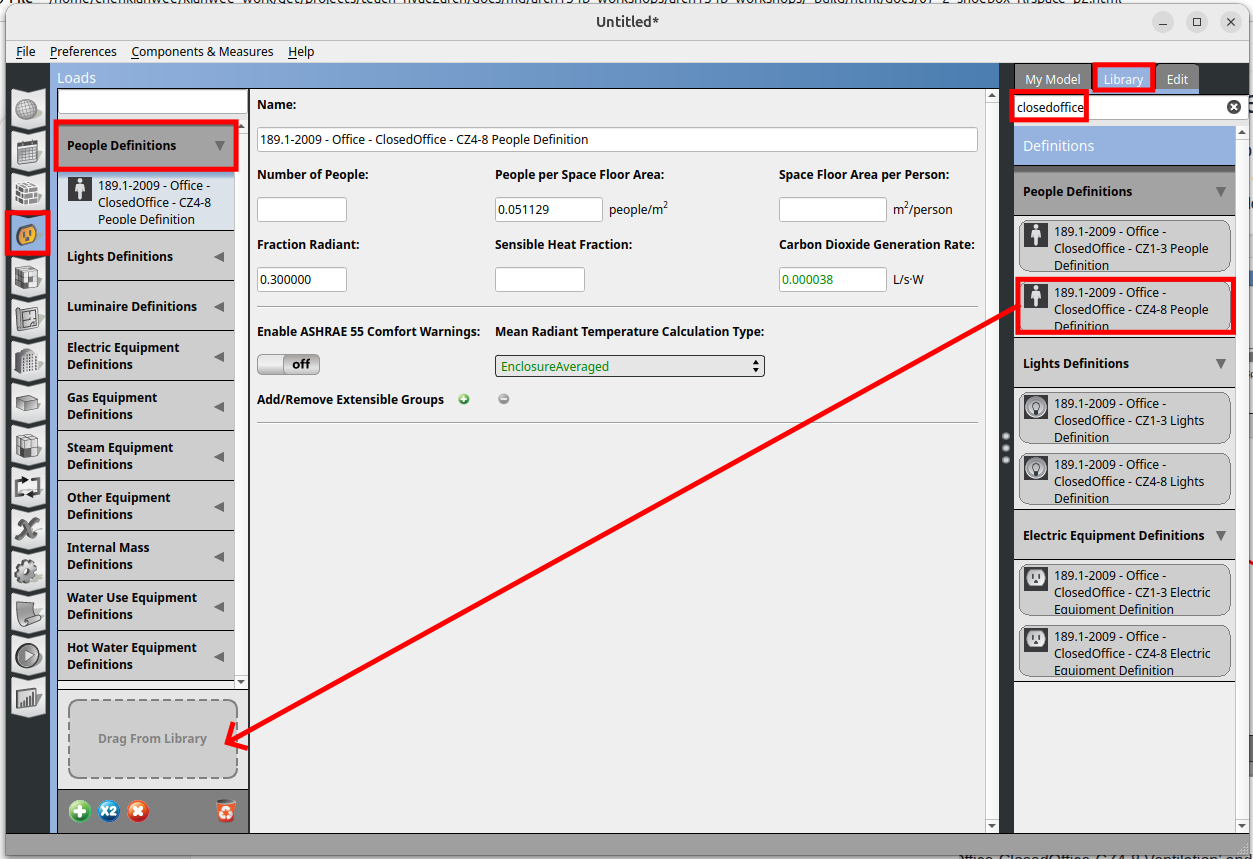This screenshot has width=1253, height=859.
Task: Open the Constructions tab brick wall icon
Action: click(27, 192)
